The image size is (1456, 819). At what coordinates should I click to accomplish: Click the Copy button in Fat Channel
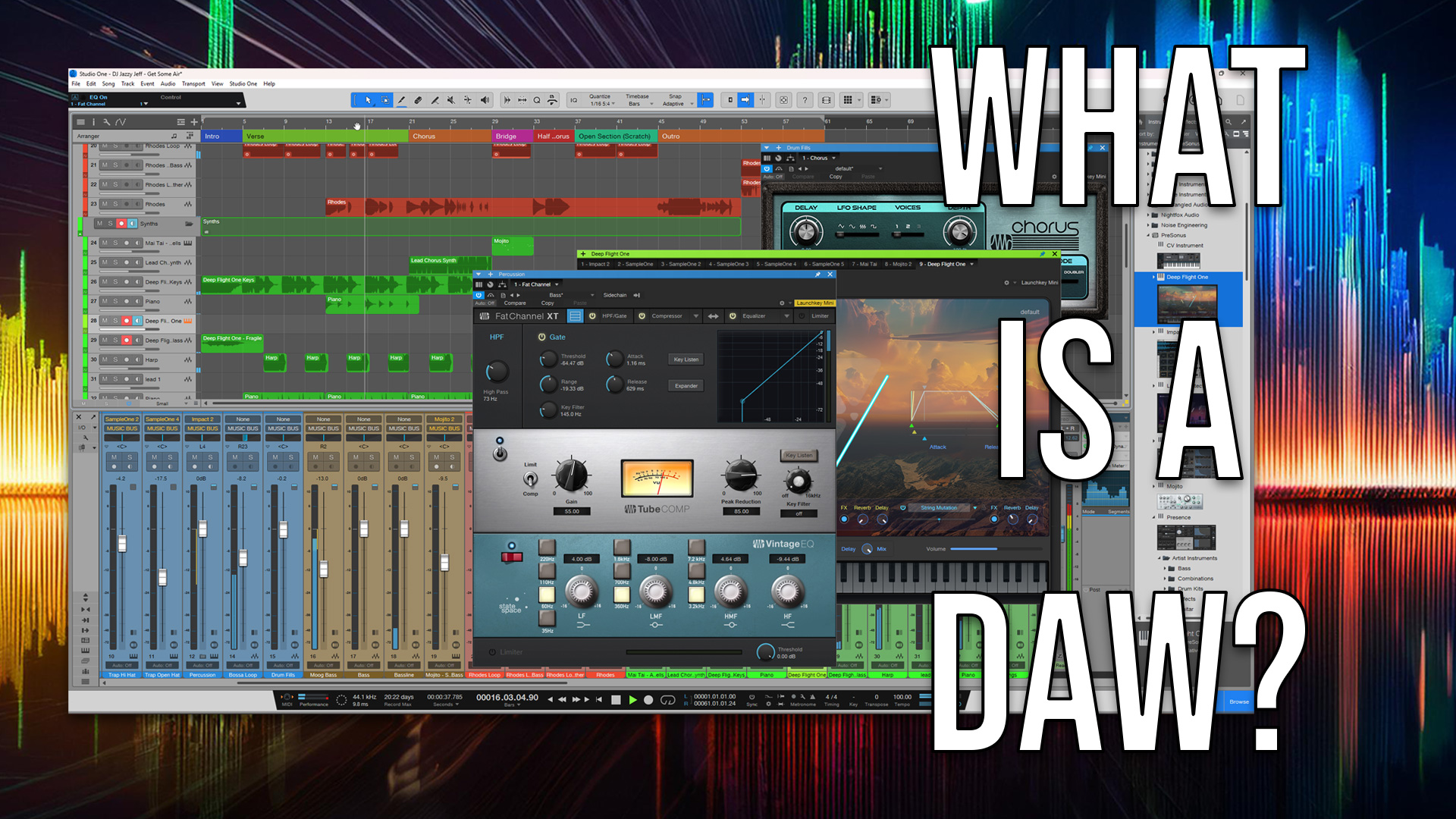click(x=548, y=303)
